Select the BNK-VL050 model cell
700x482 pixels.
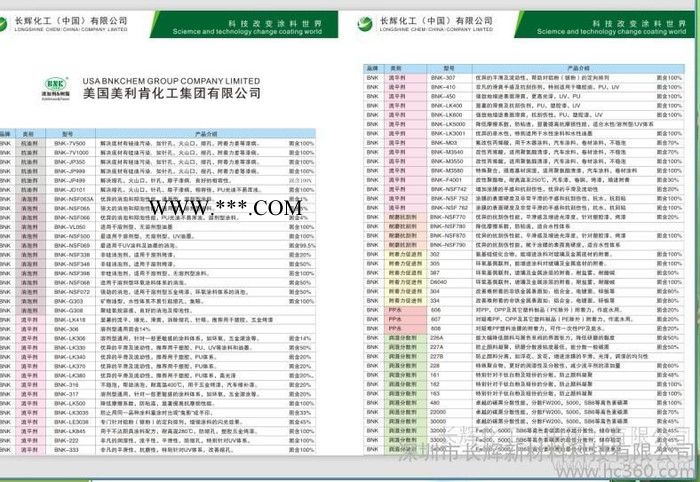tap(70, 227)
